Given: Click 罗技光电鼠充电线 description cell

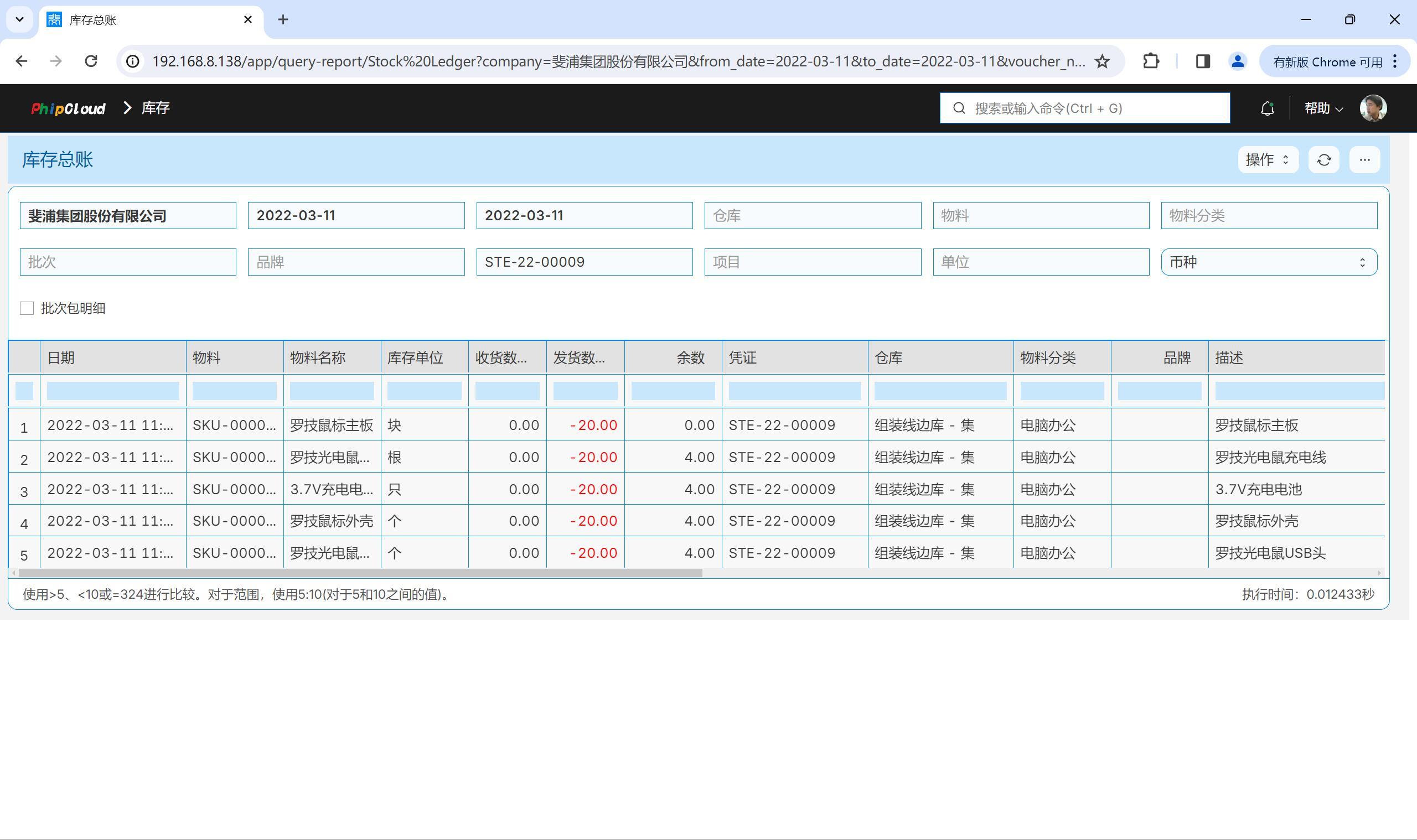Looking at the screenshot, I should coord(1296,458).
